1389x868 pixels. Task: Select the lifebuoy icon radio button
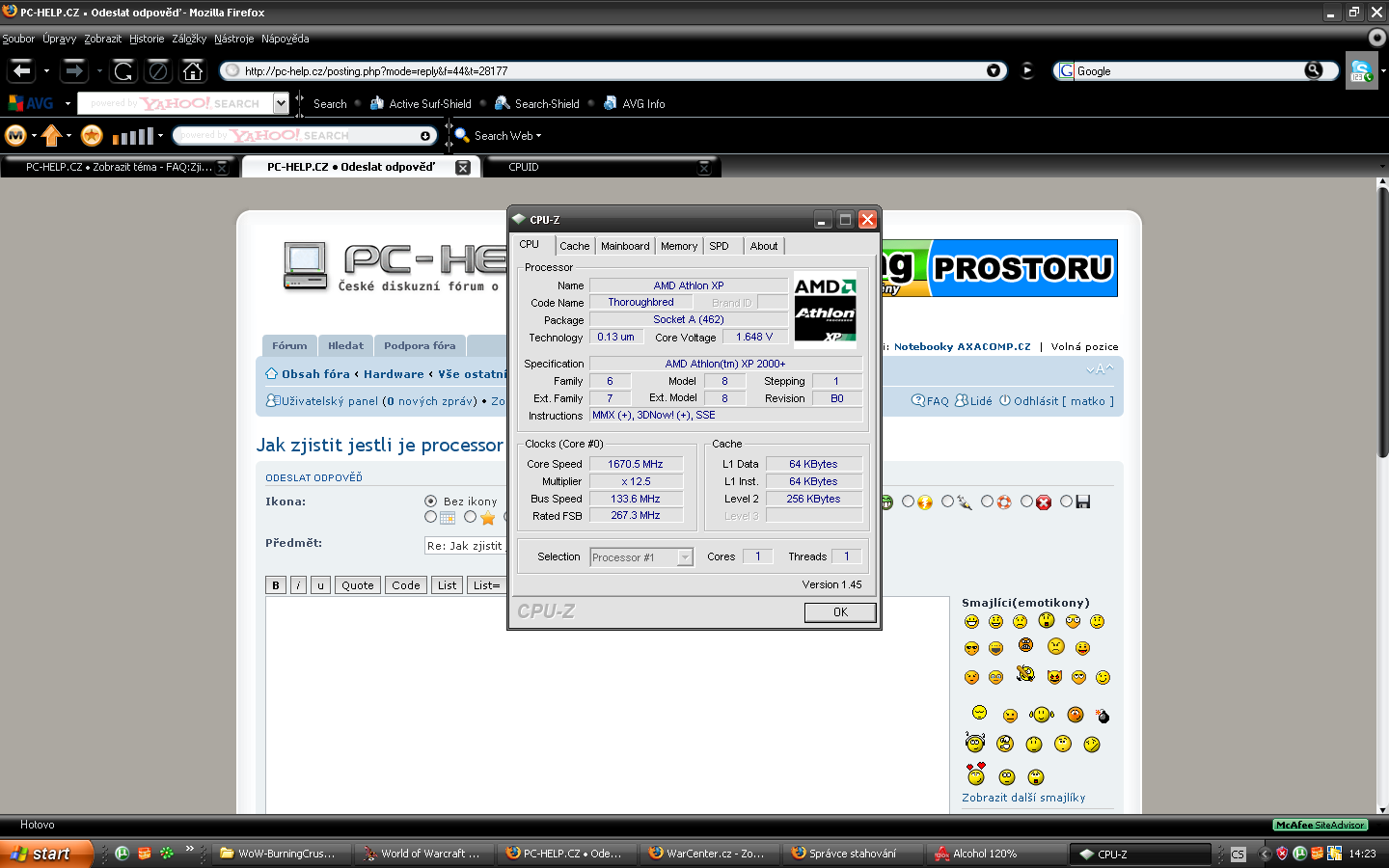pos(987,502)
